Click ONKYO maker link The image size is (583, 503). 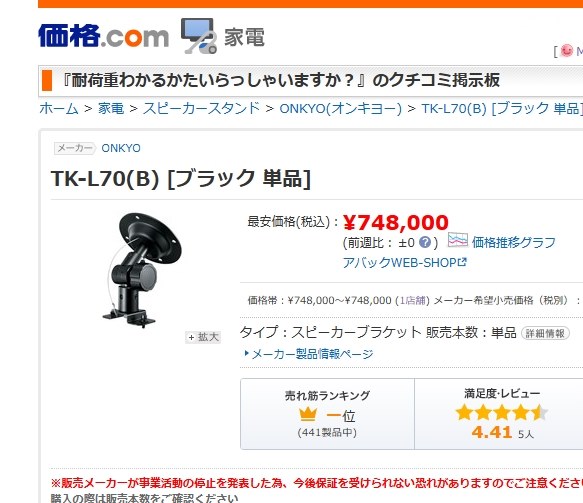click(121, 148)
